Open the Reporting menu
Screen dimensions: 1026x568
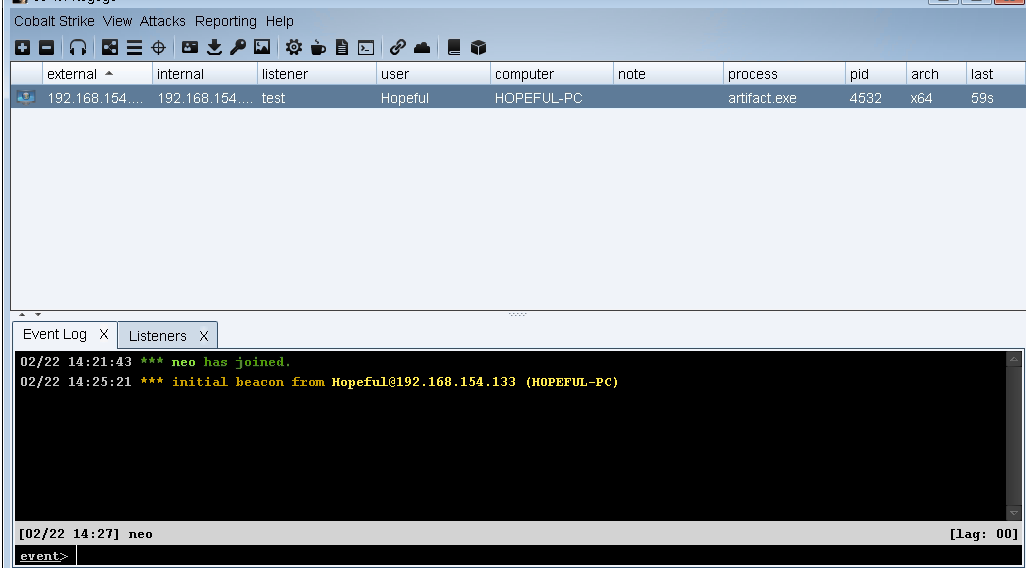coord(226,21)
